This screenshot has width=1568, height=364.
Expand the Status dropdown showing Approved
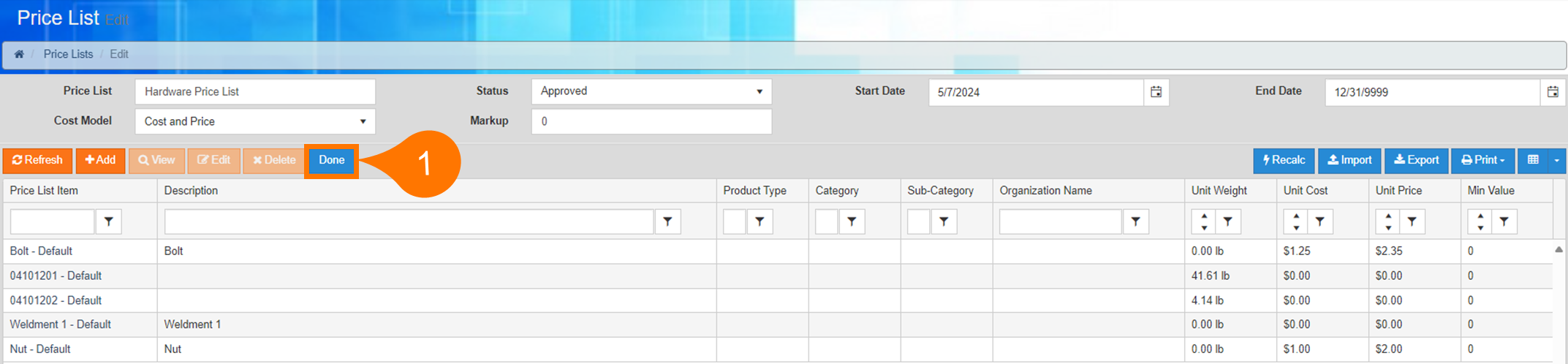click(x=651, y=91)
